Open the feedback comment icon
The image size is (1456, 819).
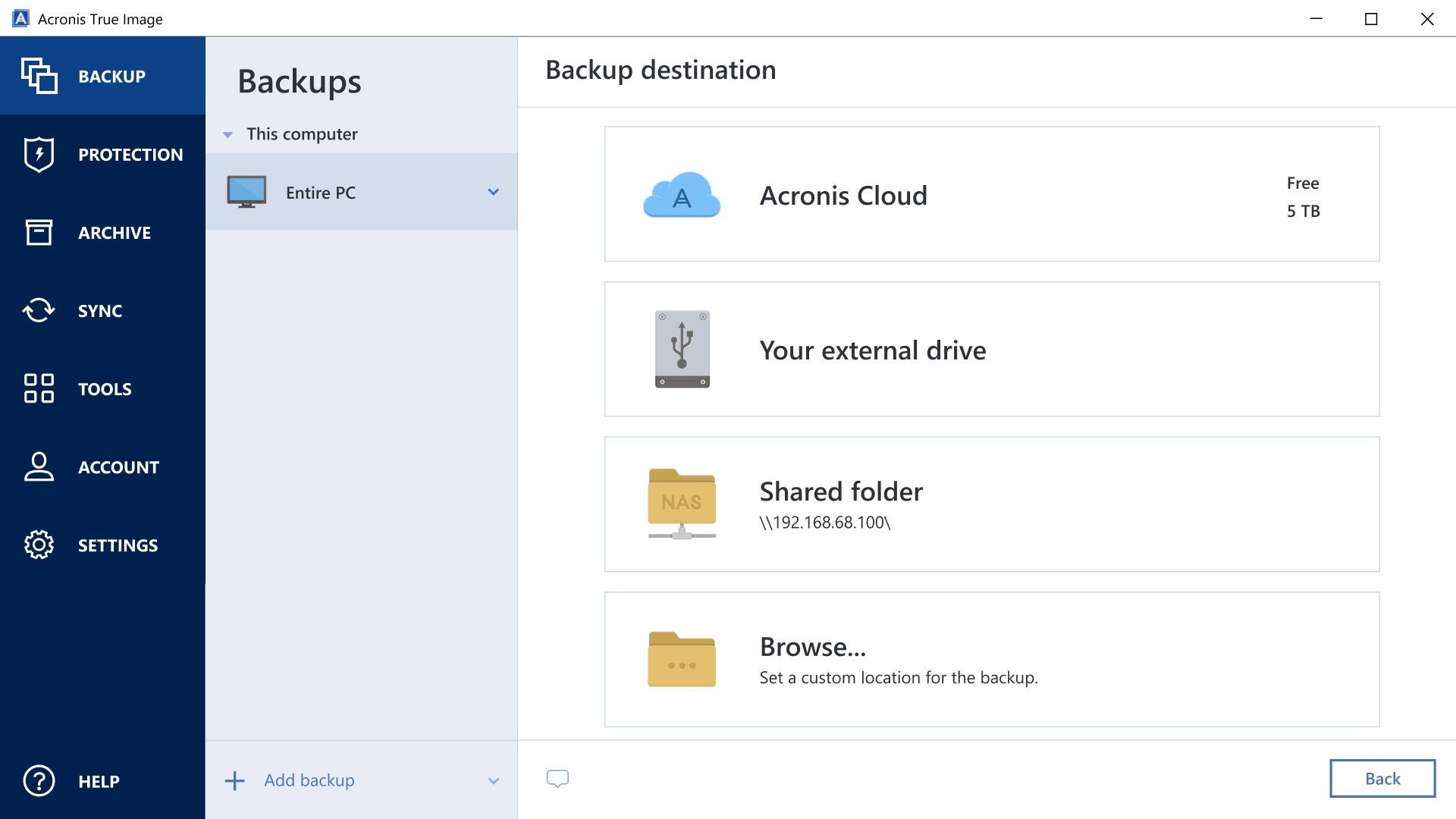click(x=558, y=778)
